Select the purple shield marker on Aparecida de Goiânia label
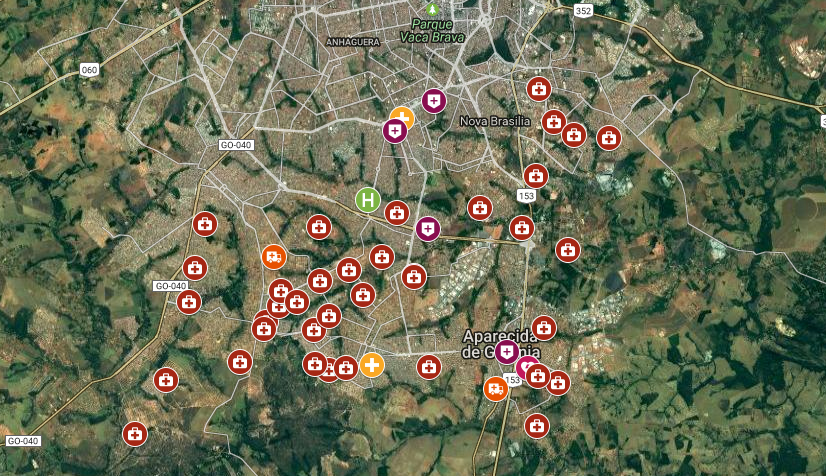 pyautogui.click(x=507, y=352)
